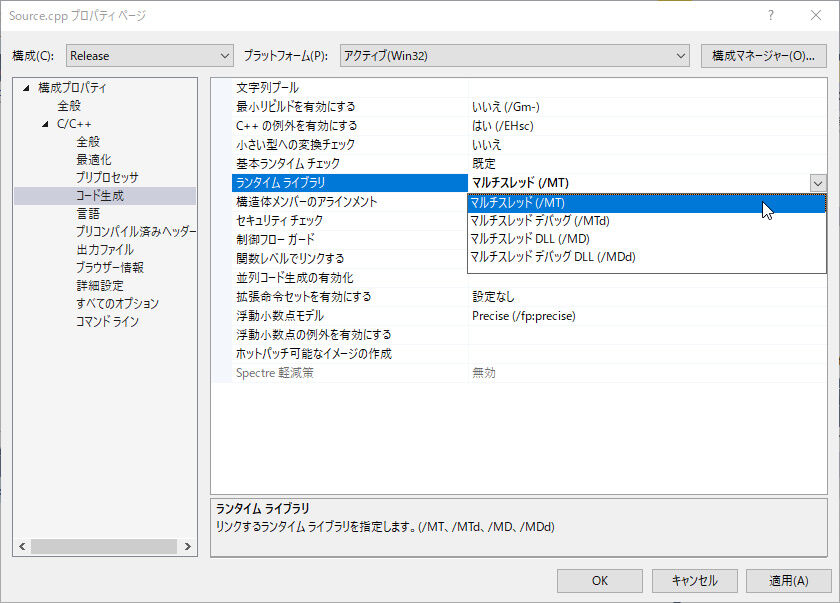
Task: Choose マルチスレッド (/MT) from the list
Action: (647, 203)
